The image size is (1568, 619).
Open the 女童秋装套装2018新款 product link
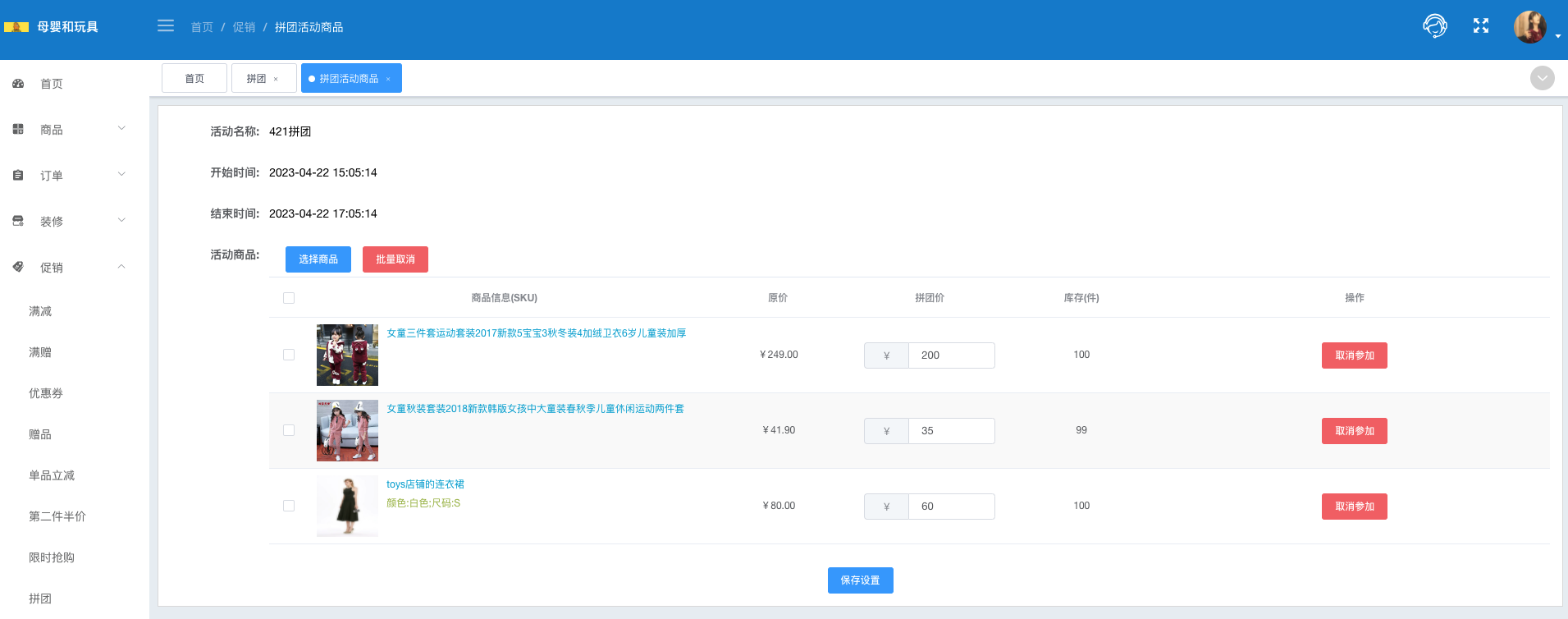tap(535, 409)
